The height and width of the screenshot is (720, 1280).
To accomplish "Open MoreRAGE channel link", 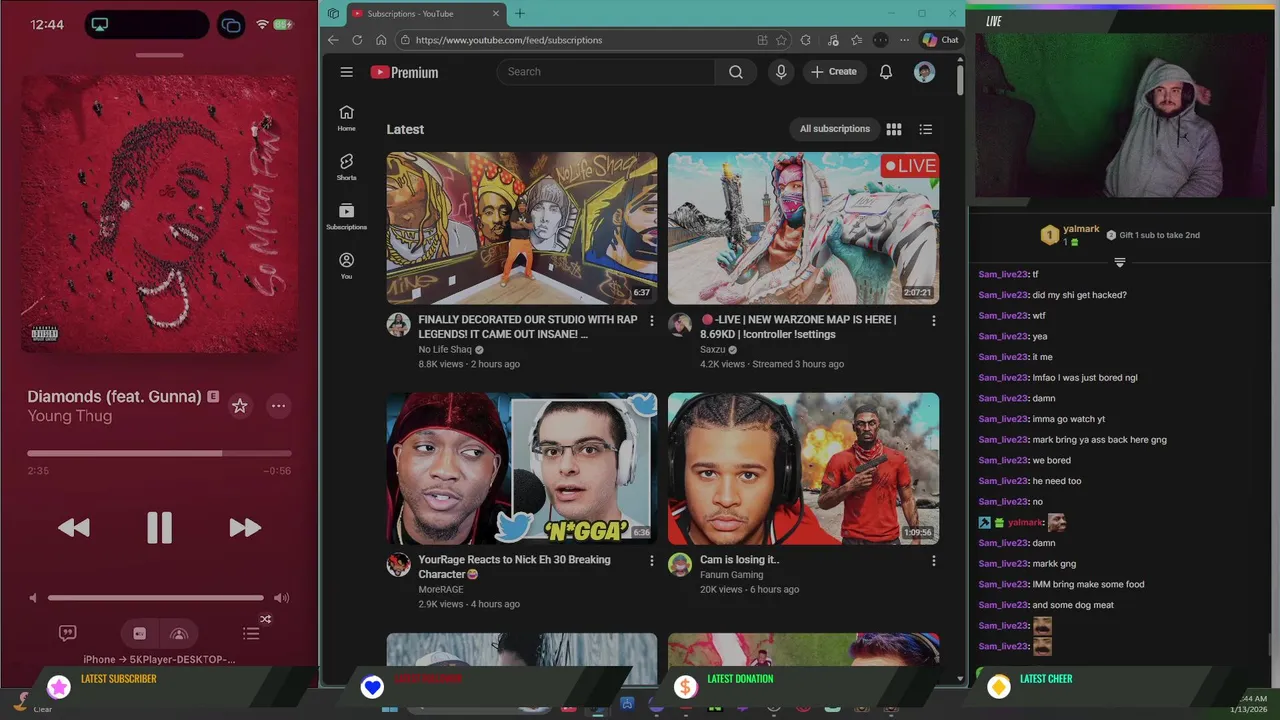I will [441, 590].
